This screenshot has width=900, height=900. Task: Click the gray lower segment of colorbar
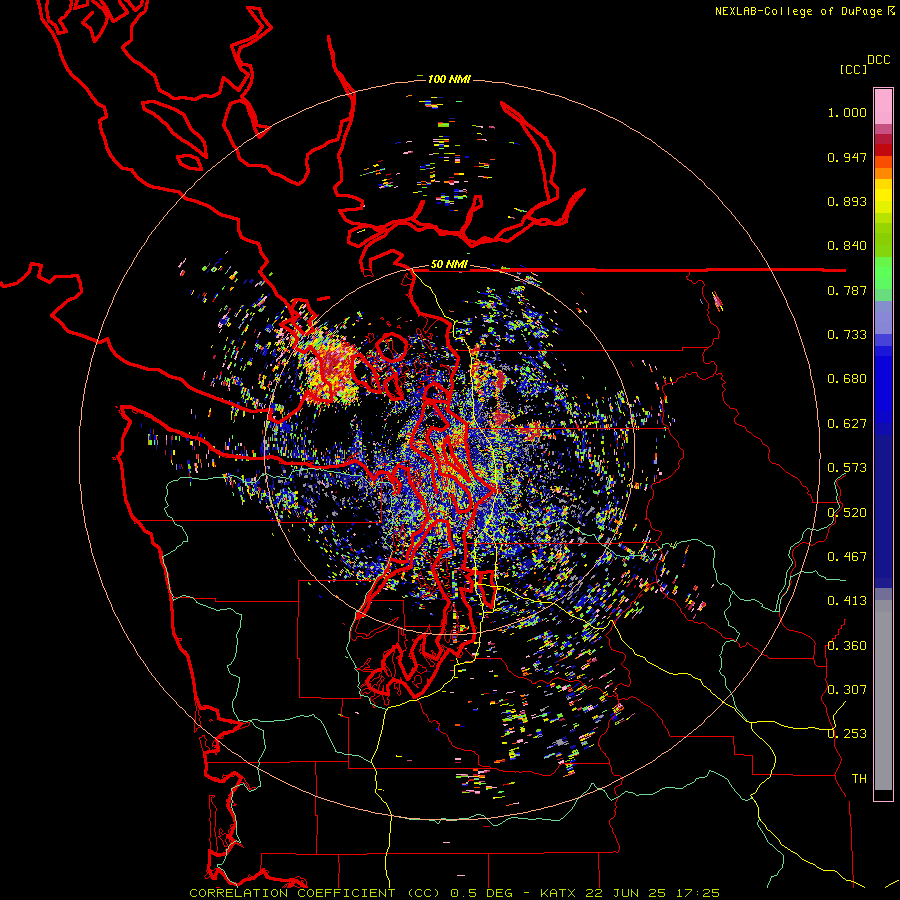point(883,695)
